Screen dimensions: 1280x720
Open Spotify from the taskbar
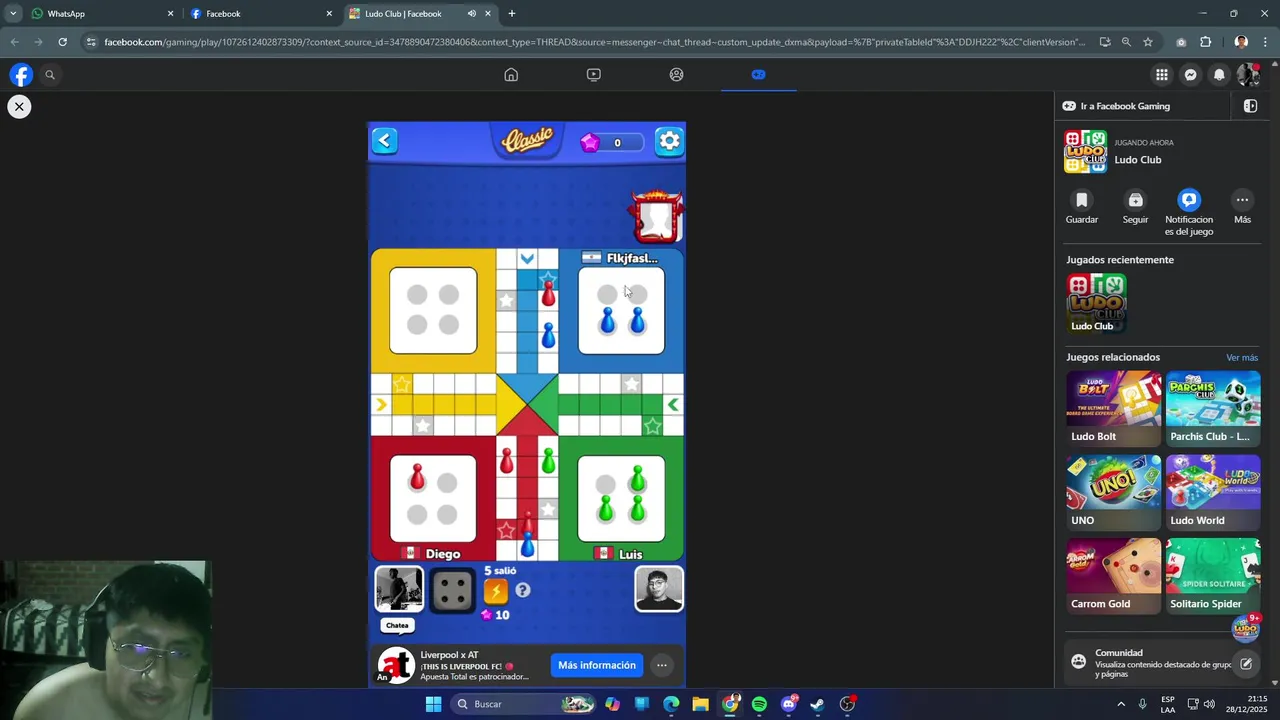tap(759, 704)
